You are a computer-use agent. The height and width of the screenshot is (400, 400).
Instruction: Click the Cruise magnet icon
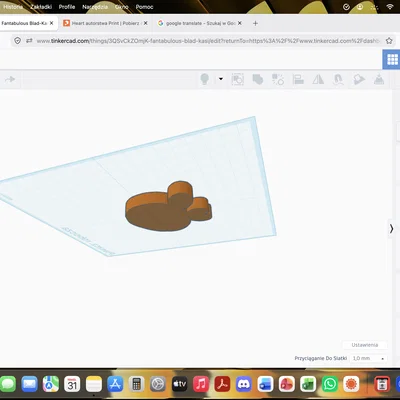pyautogui.click(x=338, y=79)
